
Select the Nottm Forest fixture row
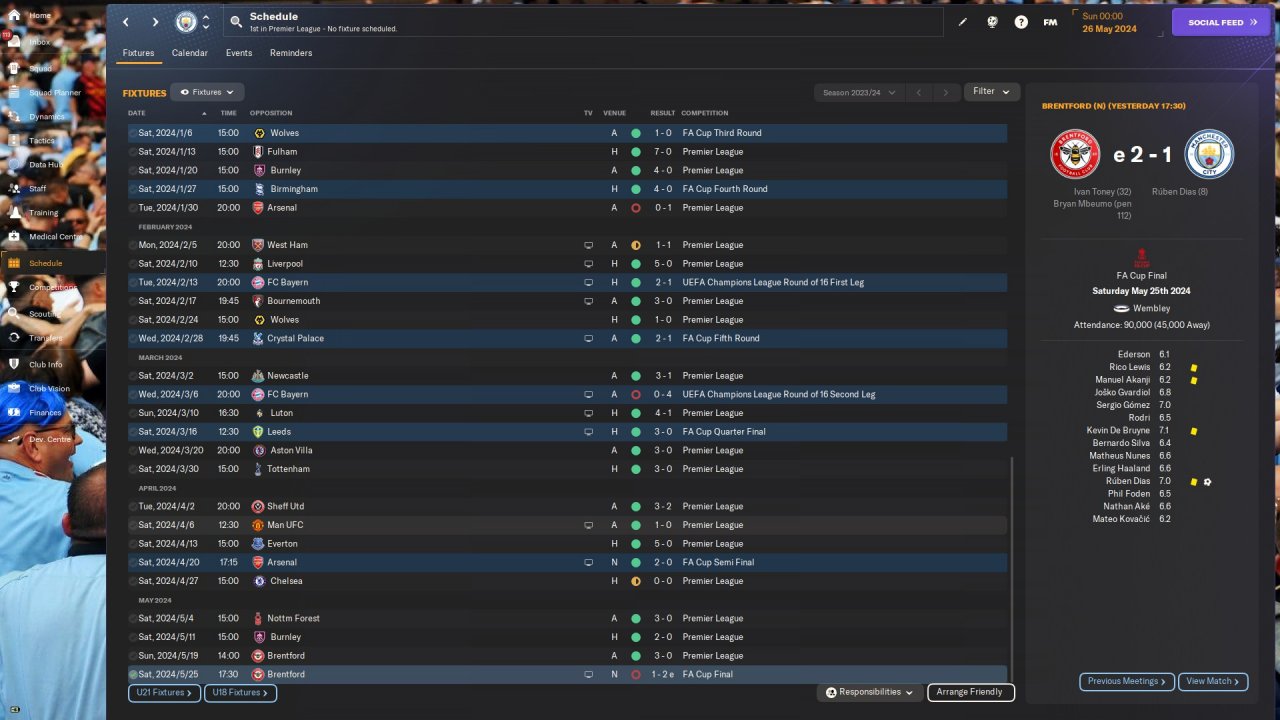tap(567, 618)
